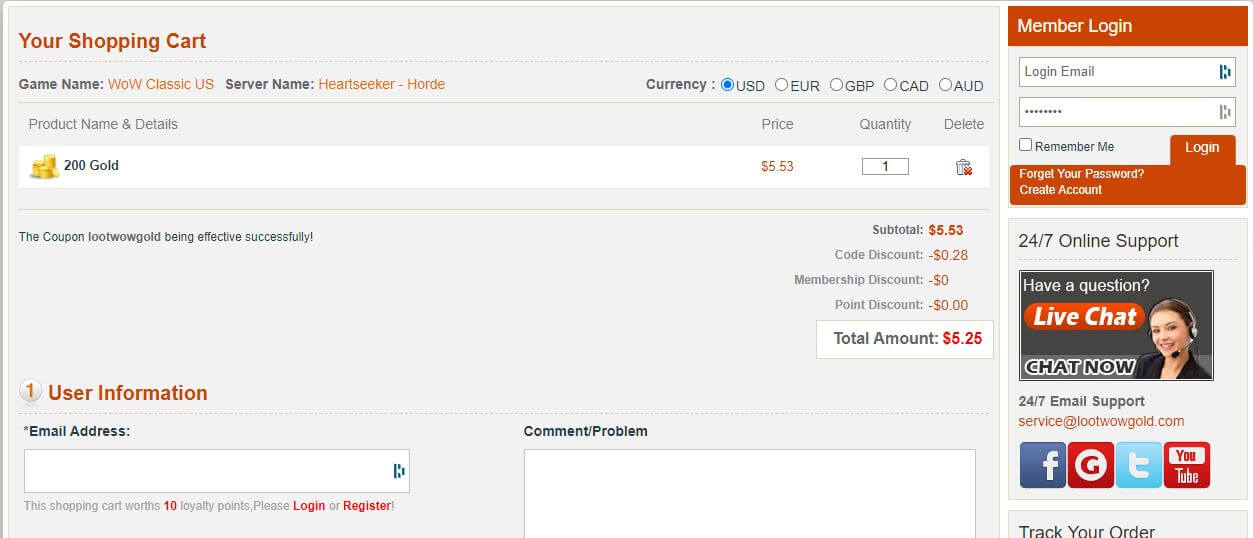Click the Code Discount -$0.28 value

coord(948,255)
